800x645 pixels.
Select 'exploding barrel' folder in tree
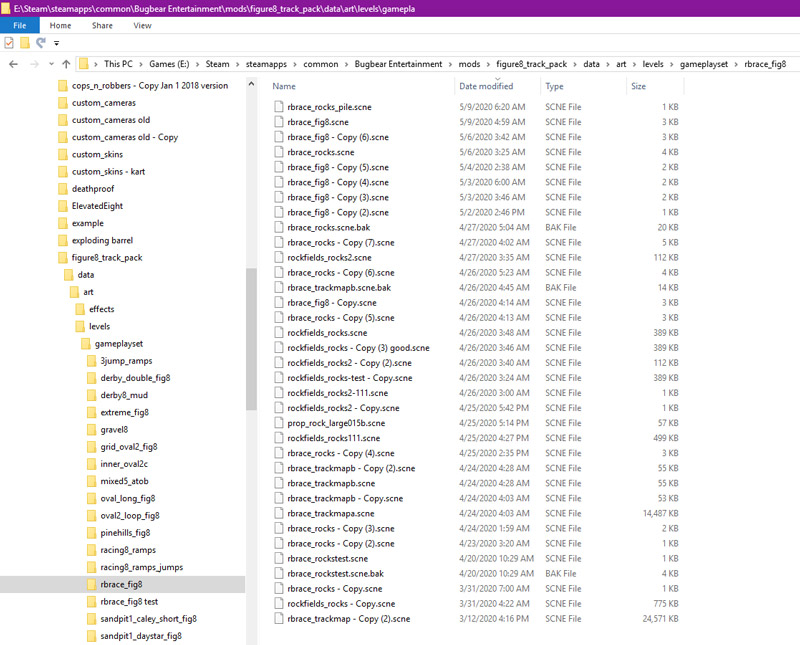102,240
